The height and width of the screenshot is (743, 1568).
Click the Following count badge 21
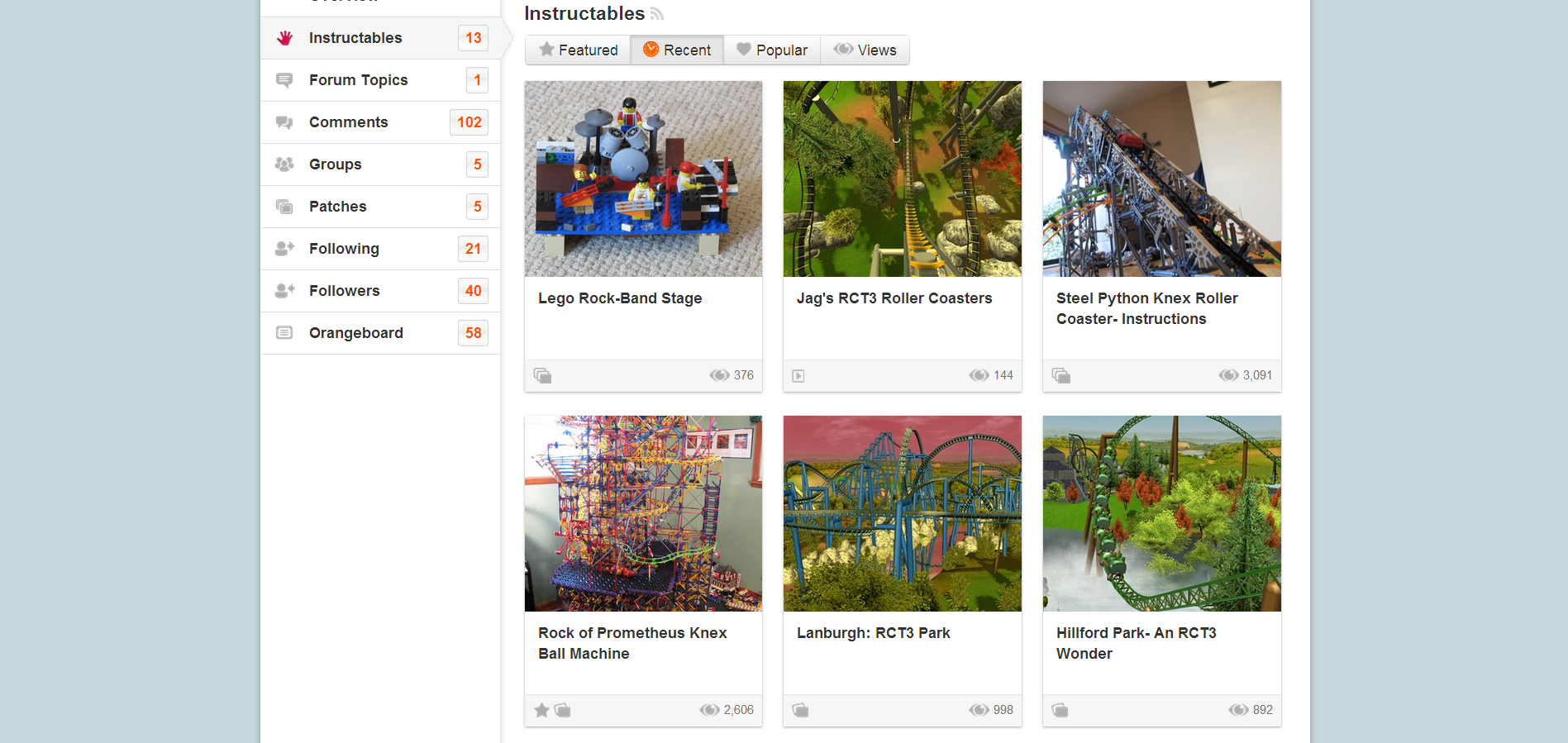[x=473, y=249]
